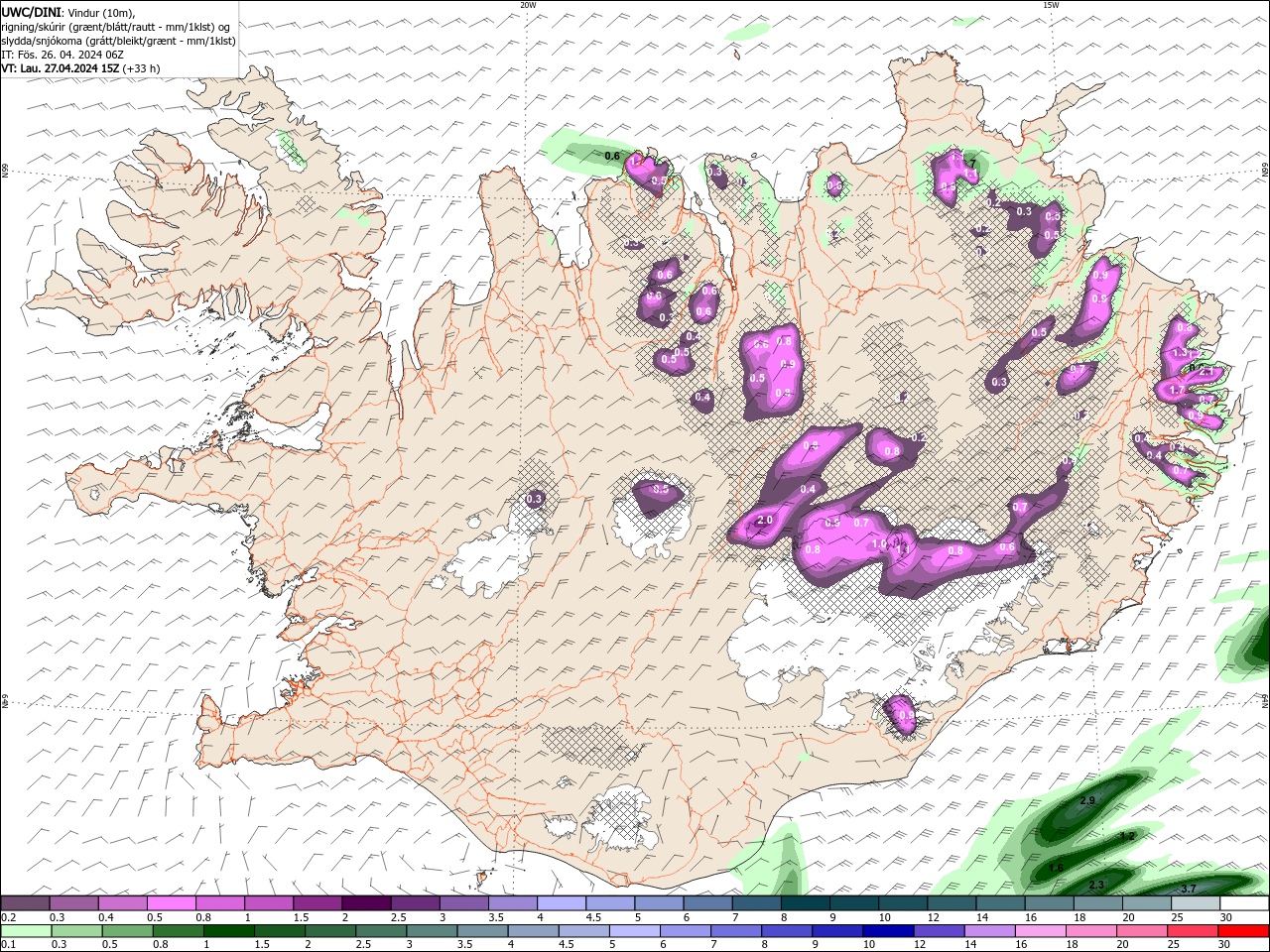
Task: Pick the near-white 30 snow scale swatch
Action: (1244, 903)
